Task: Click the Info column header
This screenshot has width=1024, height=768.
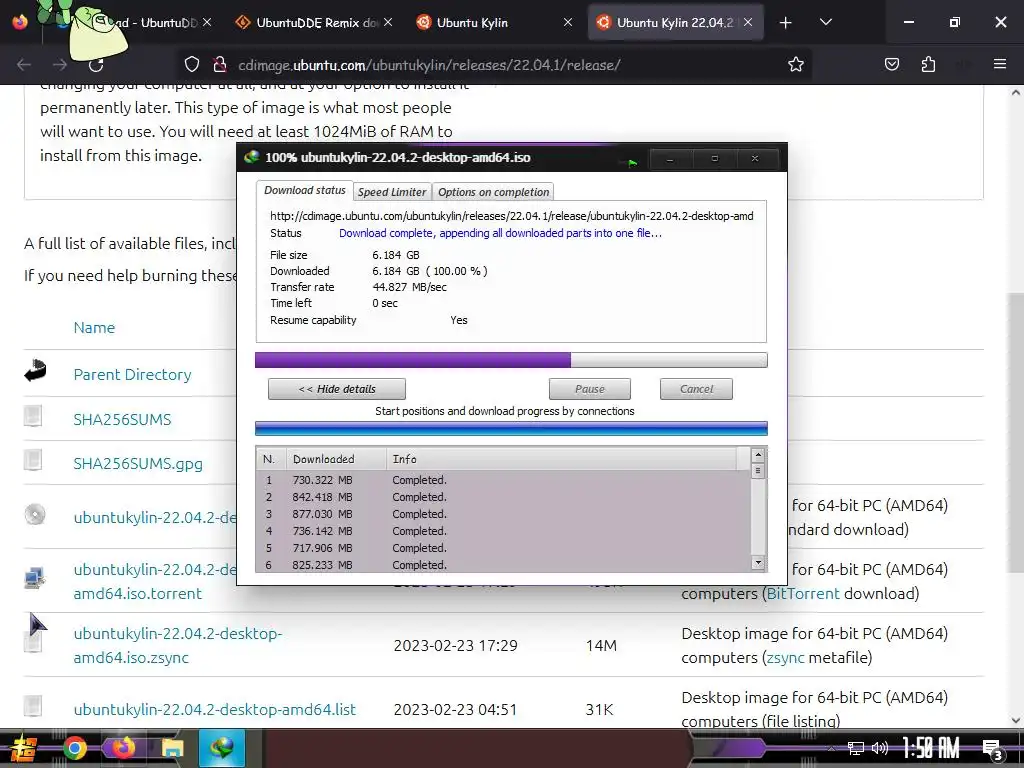Action: pyautogui.click(x=562, y=459)
